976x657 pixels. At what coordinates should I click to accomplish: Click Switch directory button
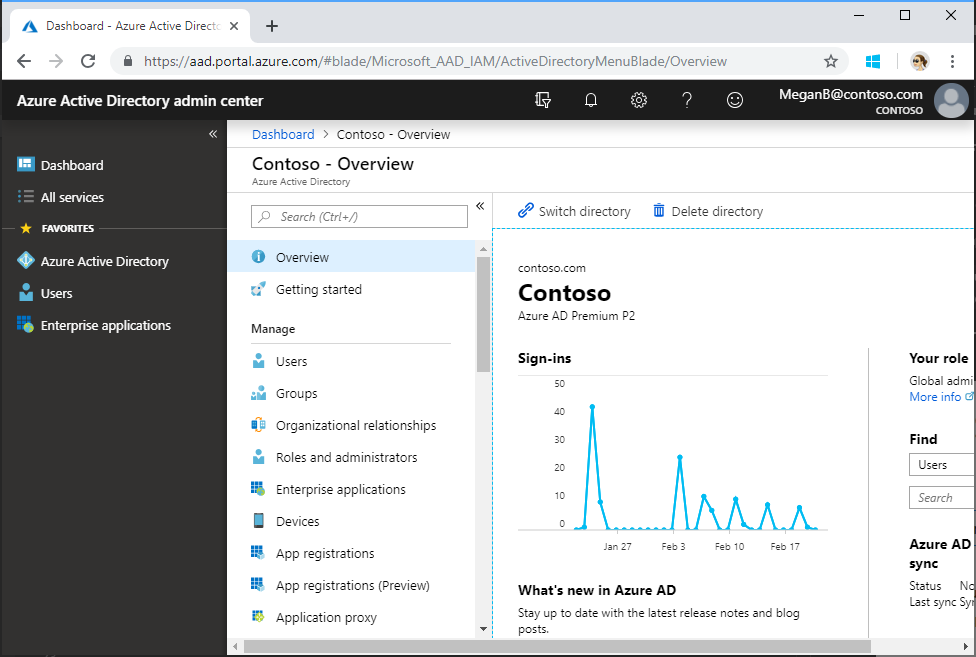(574, 211)
